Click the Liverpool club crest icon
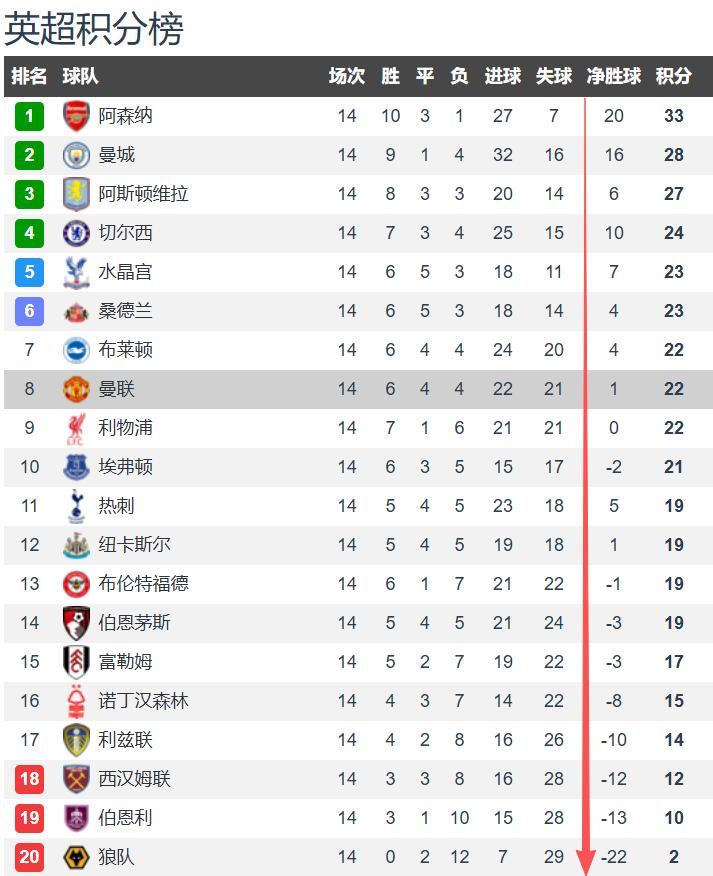 point(77,428)
